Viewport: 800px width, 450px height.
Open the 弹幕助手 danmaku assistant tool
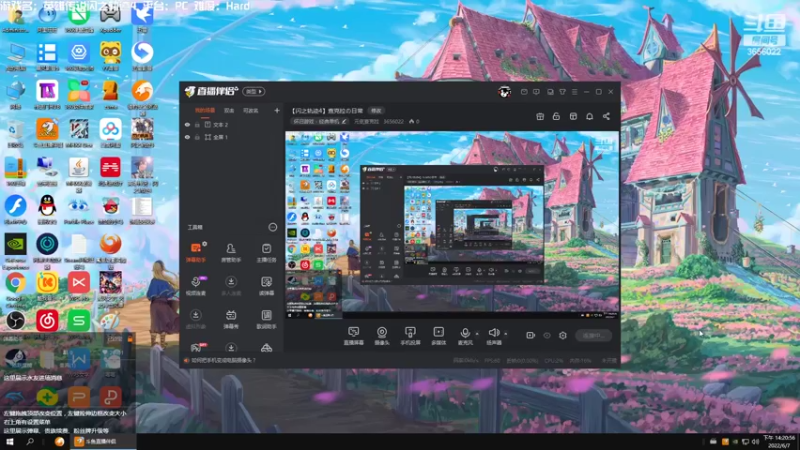coord(196,252)
